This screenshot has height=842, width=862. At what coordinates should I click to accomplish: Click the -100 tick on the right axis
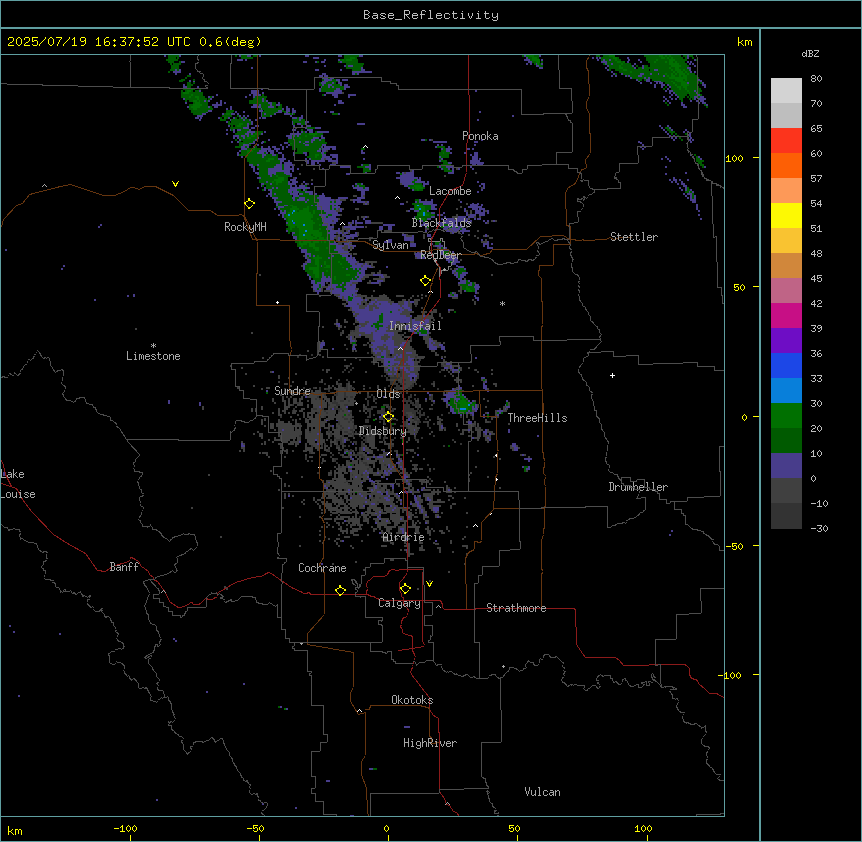point(731,675)
